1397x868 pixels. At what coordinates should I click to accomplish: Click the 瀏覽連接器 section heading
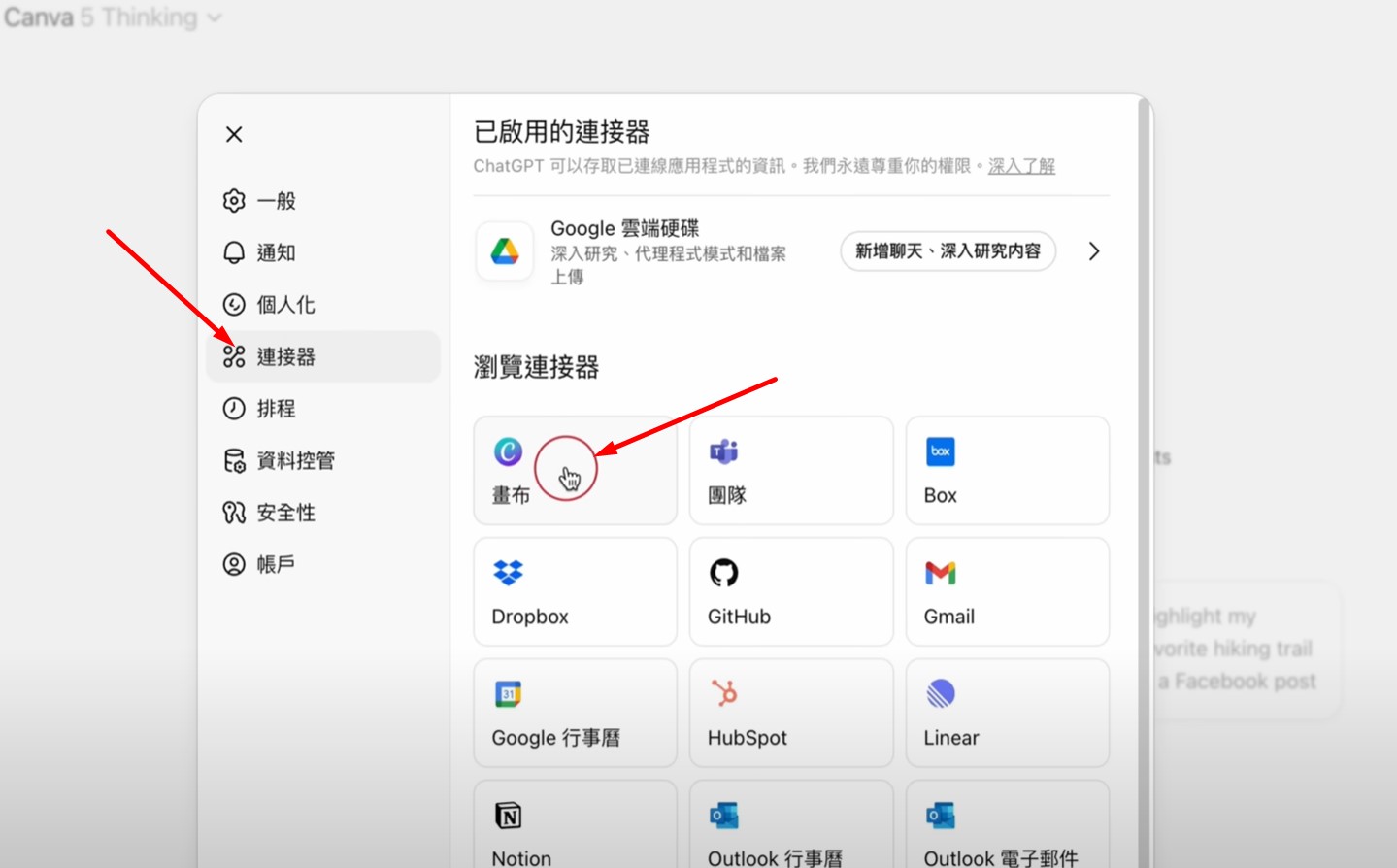pyautogui.click(x=536, y=367)
